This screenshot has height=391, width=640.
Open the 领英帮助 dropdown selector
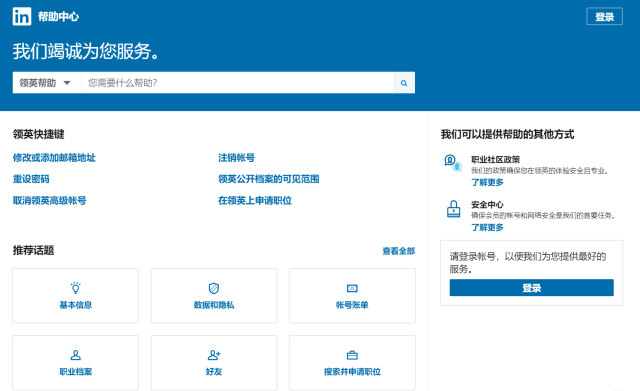[x=46, y=83]
